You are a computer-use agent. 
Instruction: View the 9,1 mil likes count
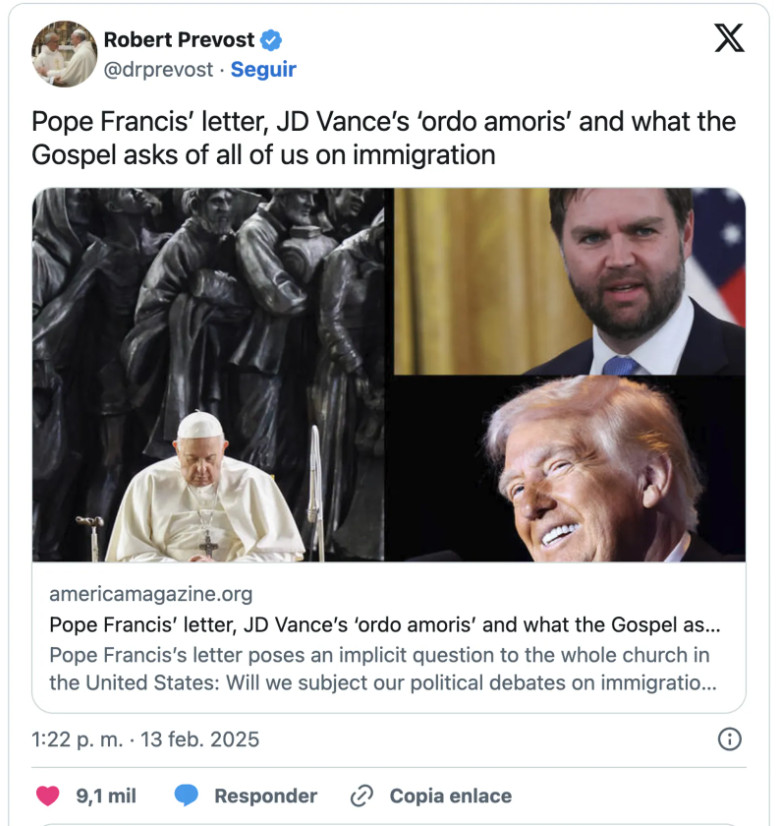(x=106, y=795)
